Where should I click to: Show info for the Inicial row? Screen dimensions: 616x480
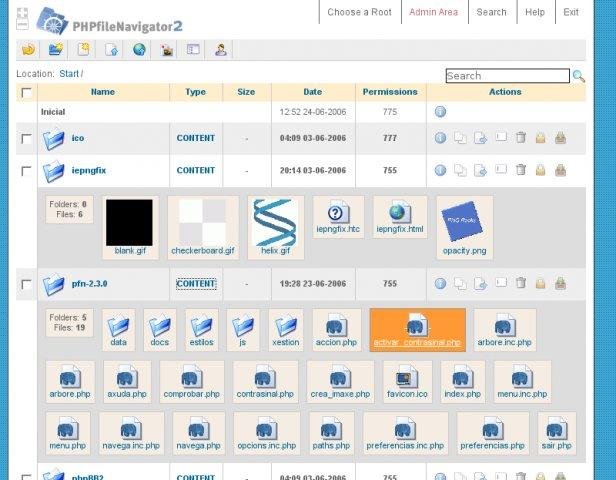pos(440,112)
